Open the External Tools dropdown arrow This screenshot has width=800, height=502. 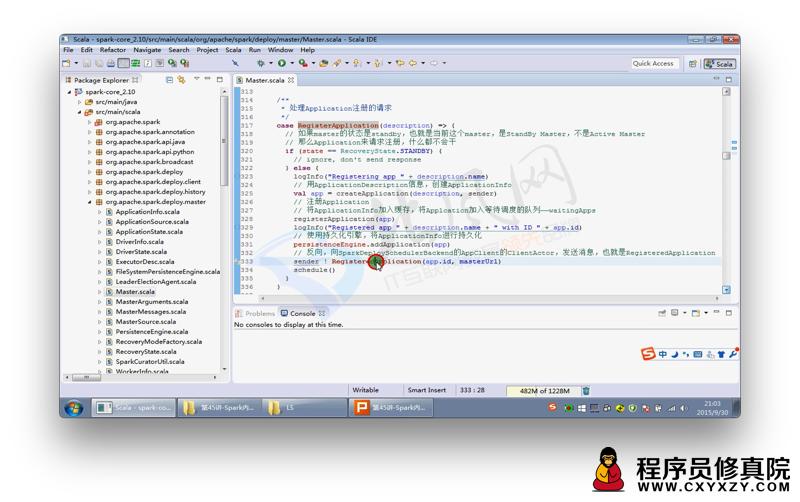[313, 63]
